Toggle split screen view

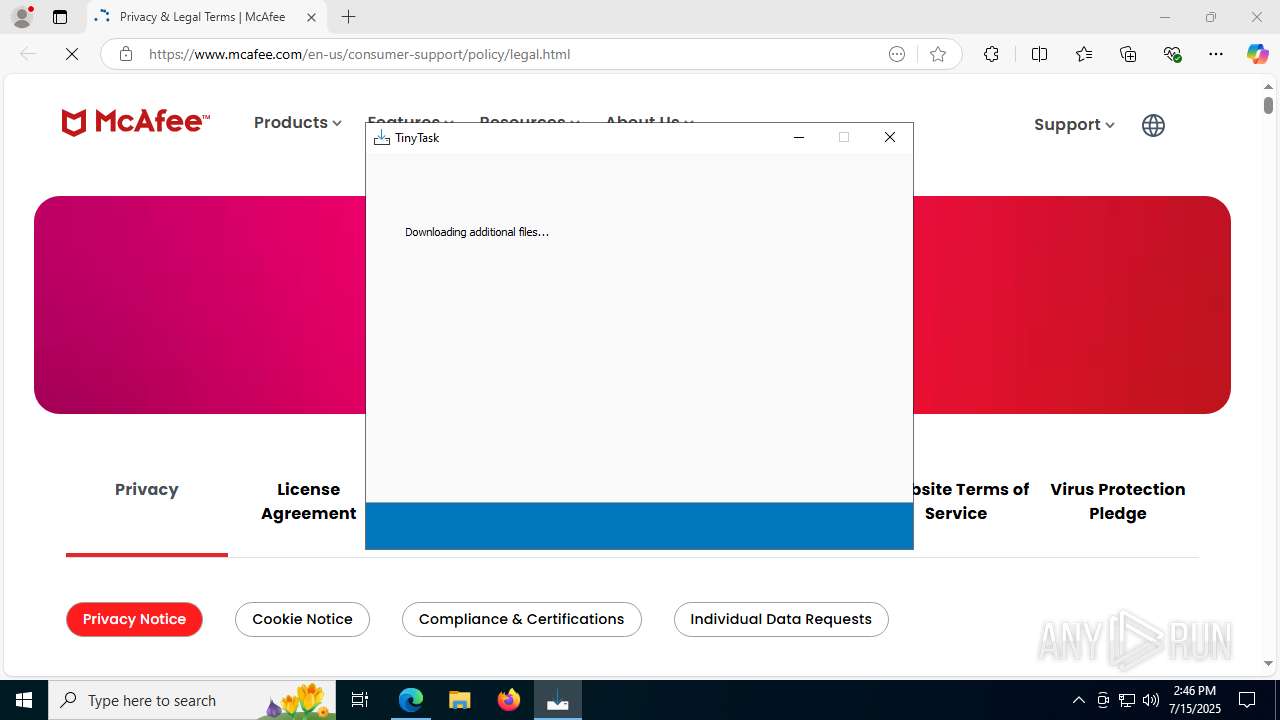pyautogui.click(x=1039, y=54)
